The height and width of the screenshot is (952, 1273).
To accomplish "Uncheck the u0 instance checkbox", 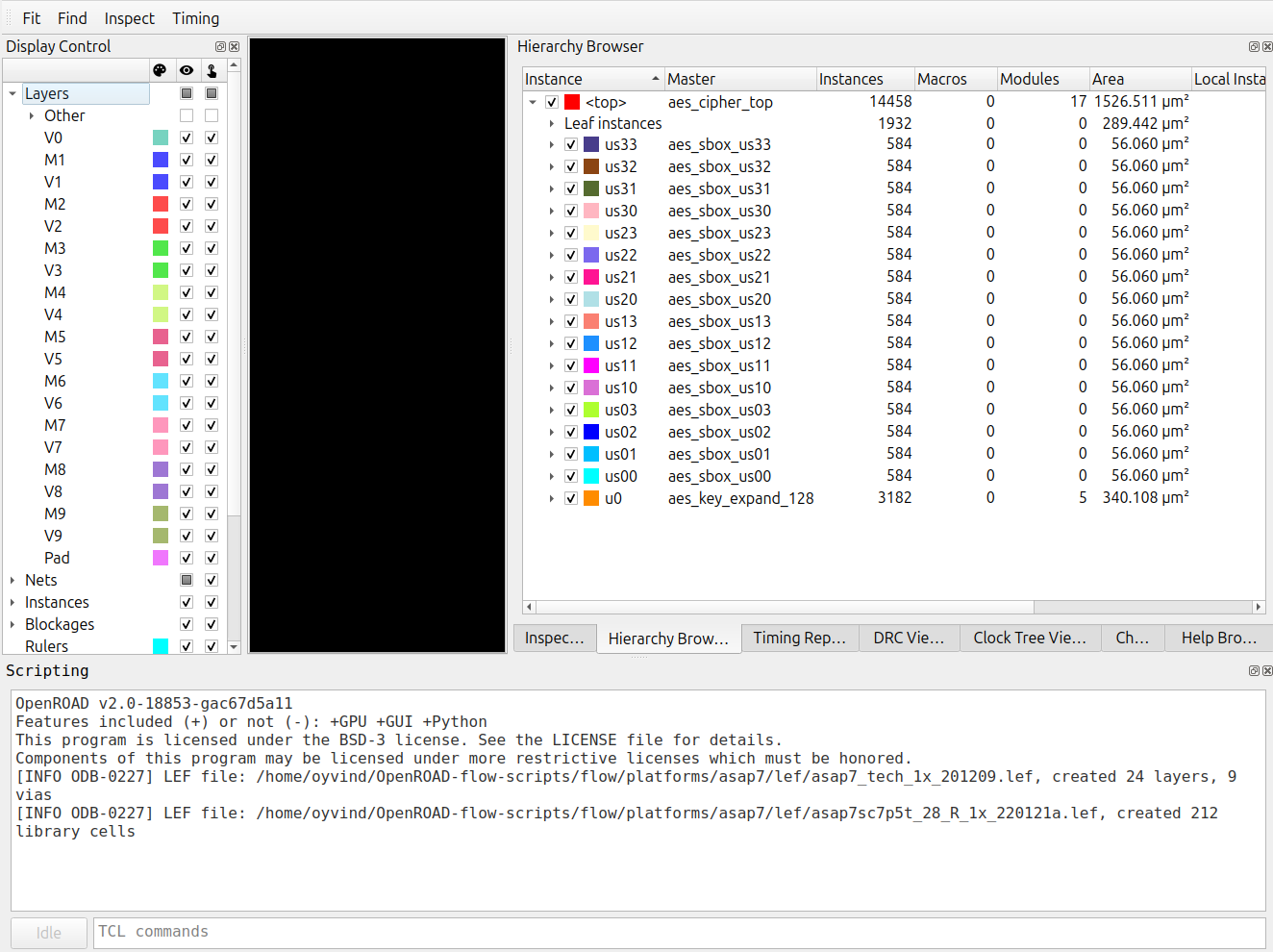I will (571, 498).
